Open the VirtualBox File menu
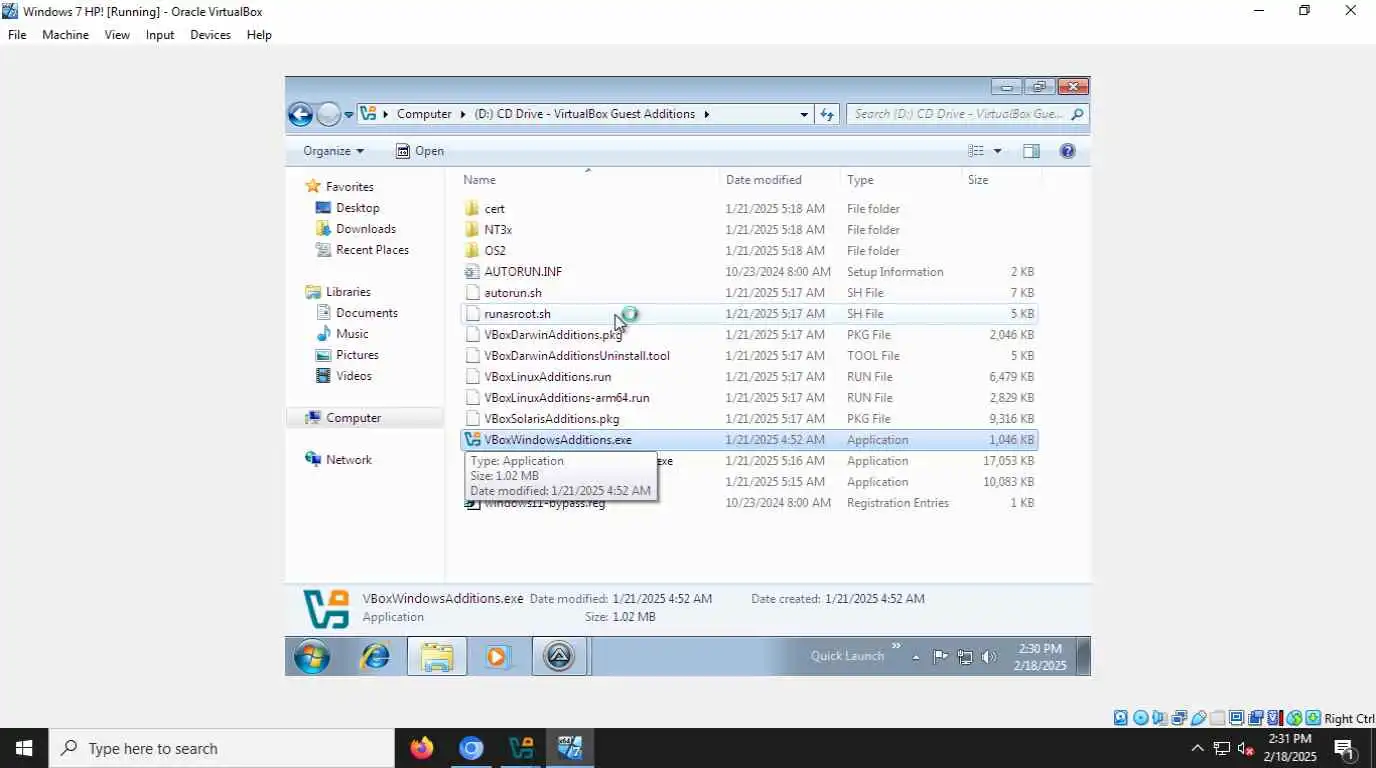This screenshot has width=1376, height=768. pos(17,35)
